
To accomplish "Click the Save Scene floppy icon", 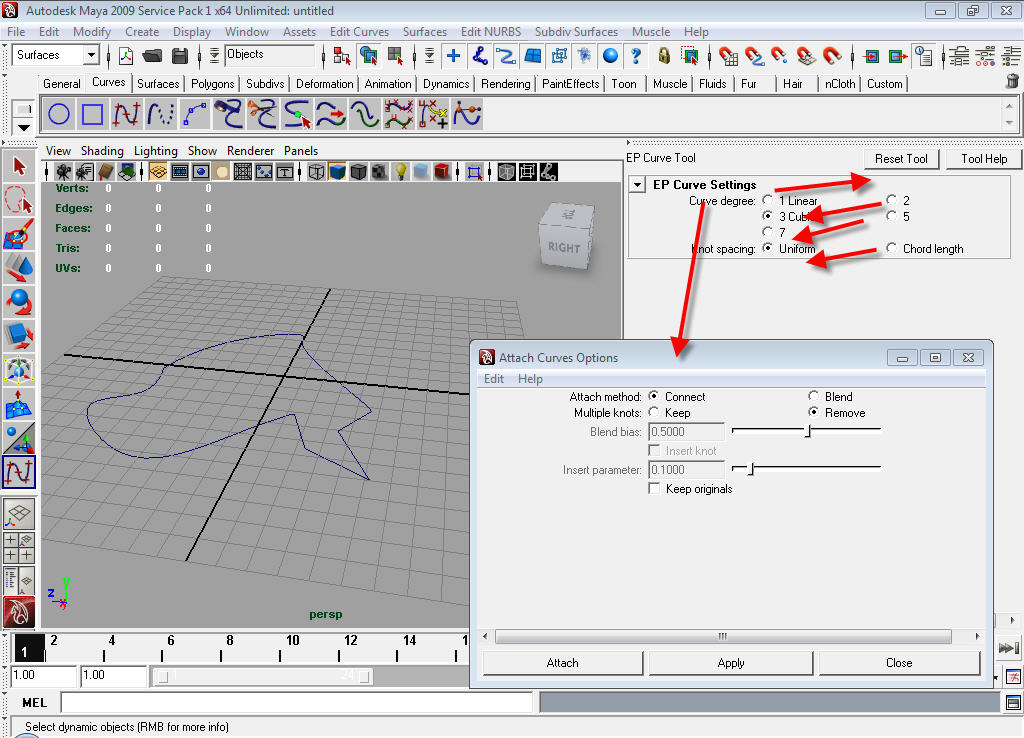I will click(180, 56).
